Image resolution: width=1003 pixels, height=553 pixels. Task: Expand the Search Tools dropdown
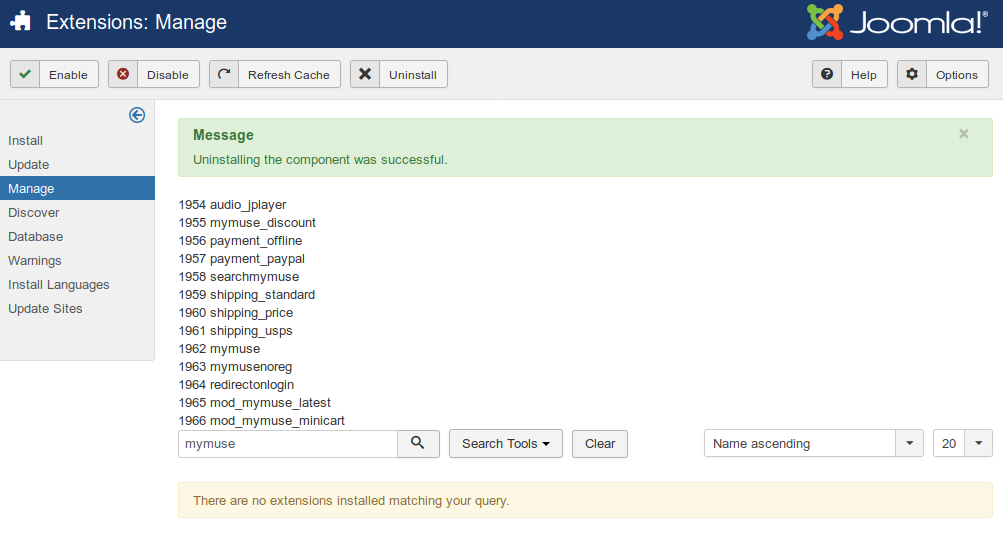[505, 444]
